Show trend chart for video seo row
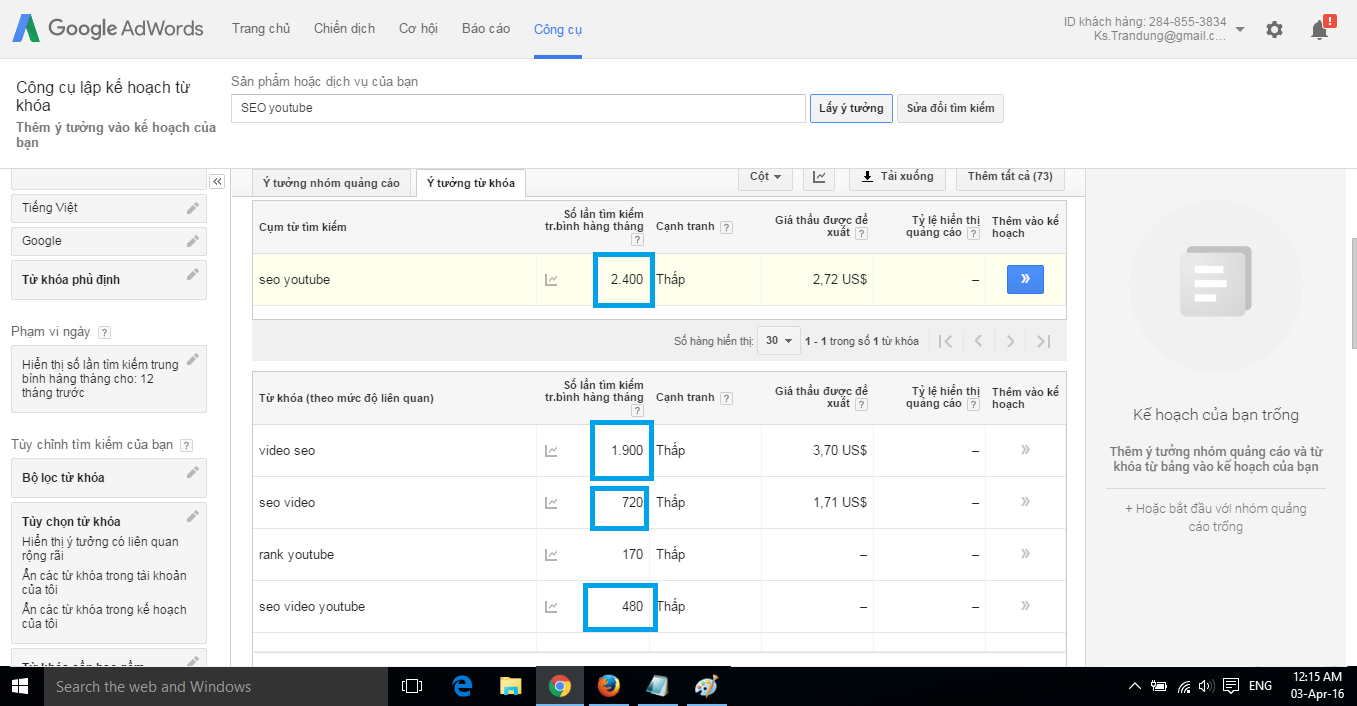 coord(551,451)
